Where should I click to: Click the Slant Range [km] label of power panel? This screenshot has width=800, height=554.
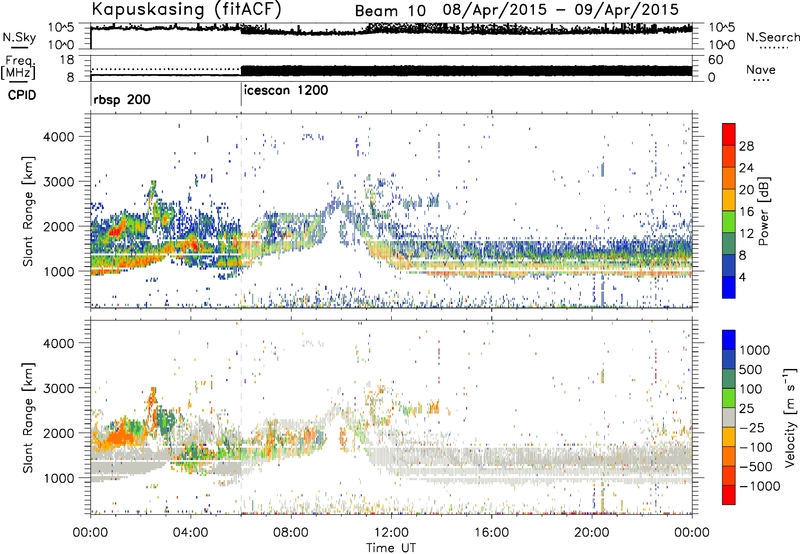(x=28, y=211)
